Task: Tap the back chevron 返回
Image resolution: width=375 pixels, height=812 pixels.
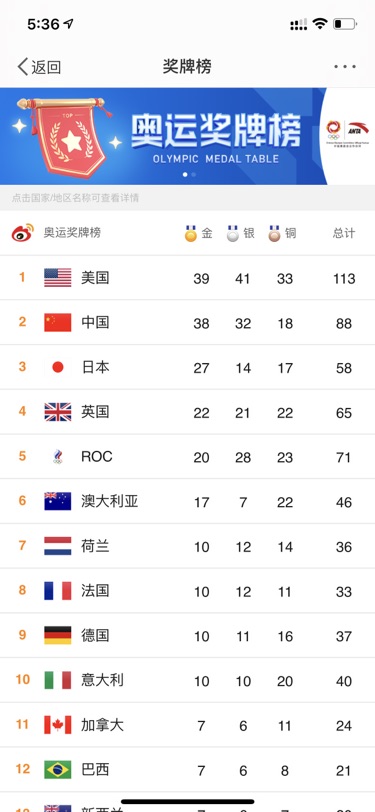Action: click(39, 67)
